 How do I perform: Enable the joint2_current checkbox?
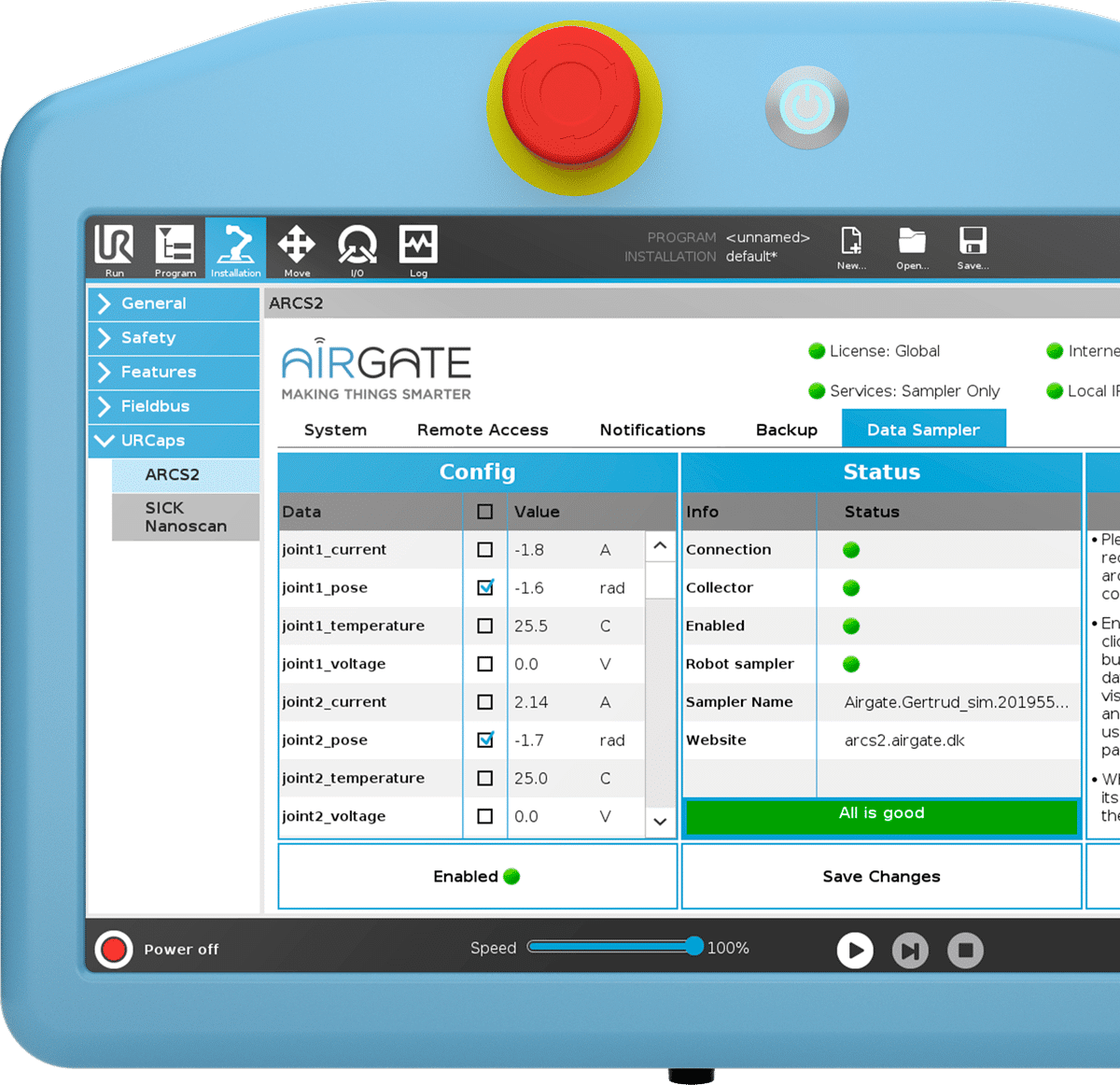[x=485, y=702]
